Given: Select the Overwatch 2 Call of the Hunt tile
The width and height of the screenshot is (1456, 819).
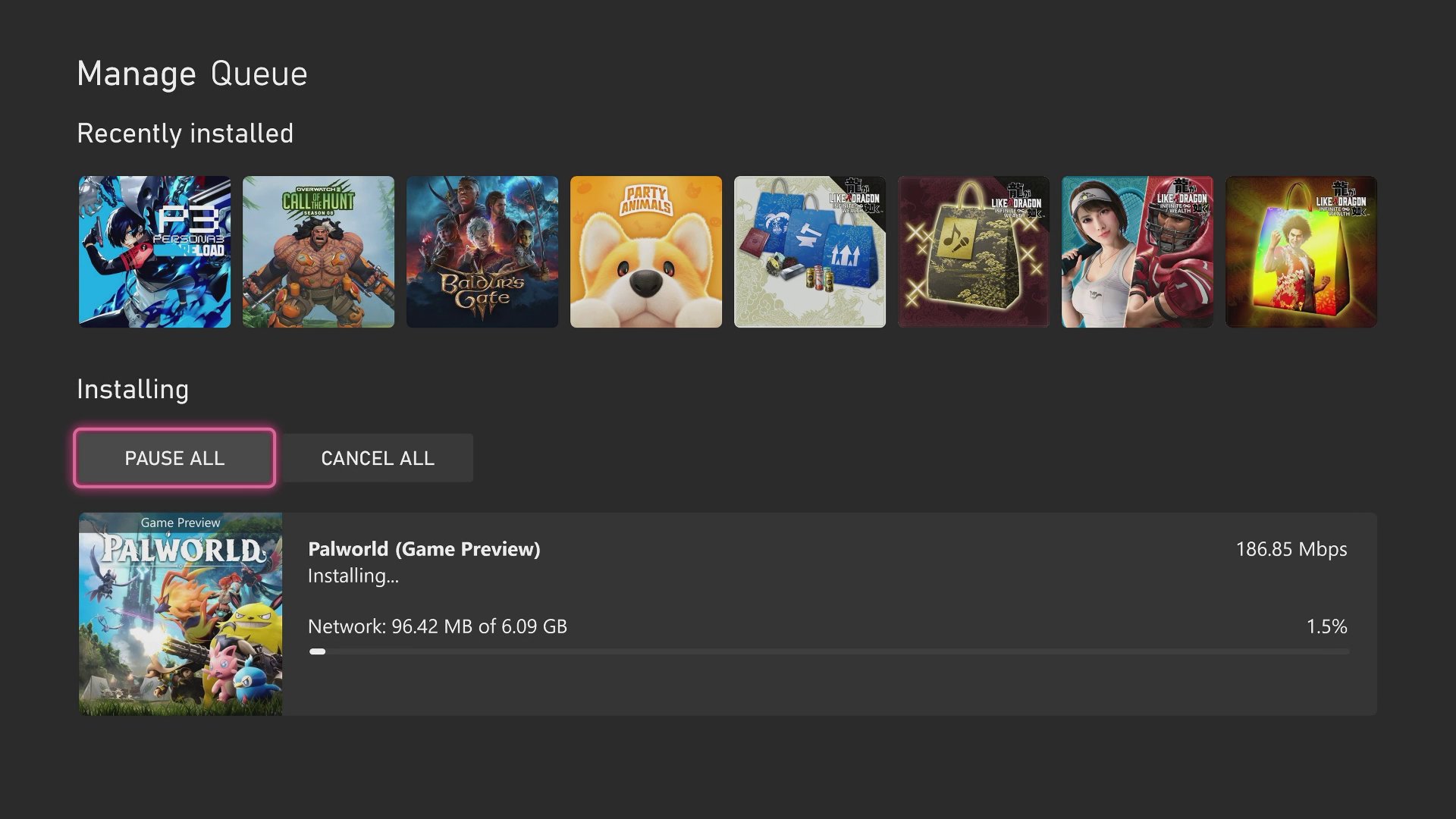Looking at the screenshot, I should 318,251.
